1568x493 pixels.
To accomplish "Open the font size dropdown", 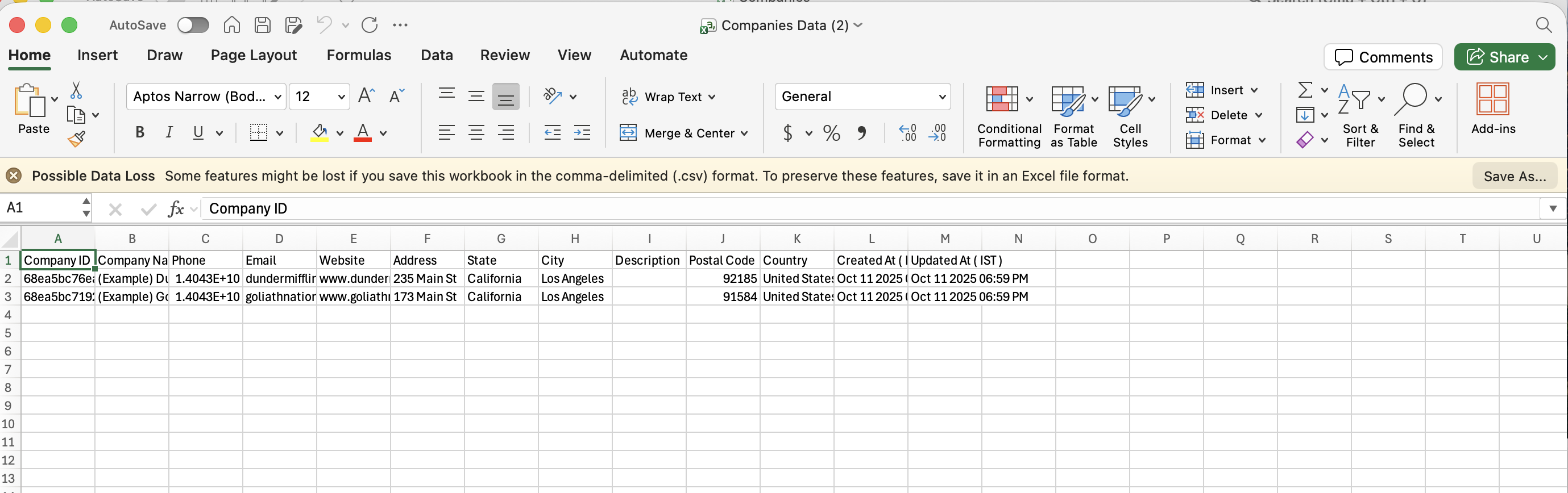I will click(342, 97).
